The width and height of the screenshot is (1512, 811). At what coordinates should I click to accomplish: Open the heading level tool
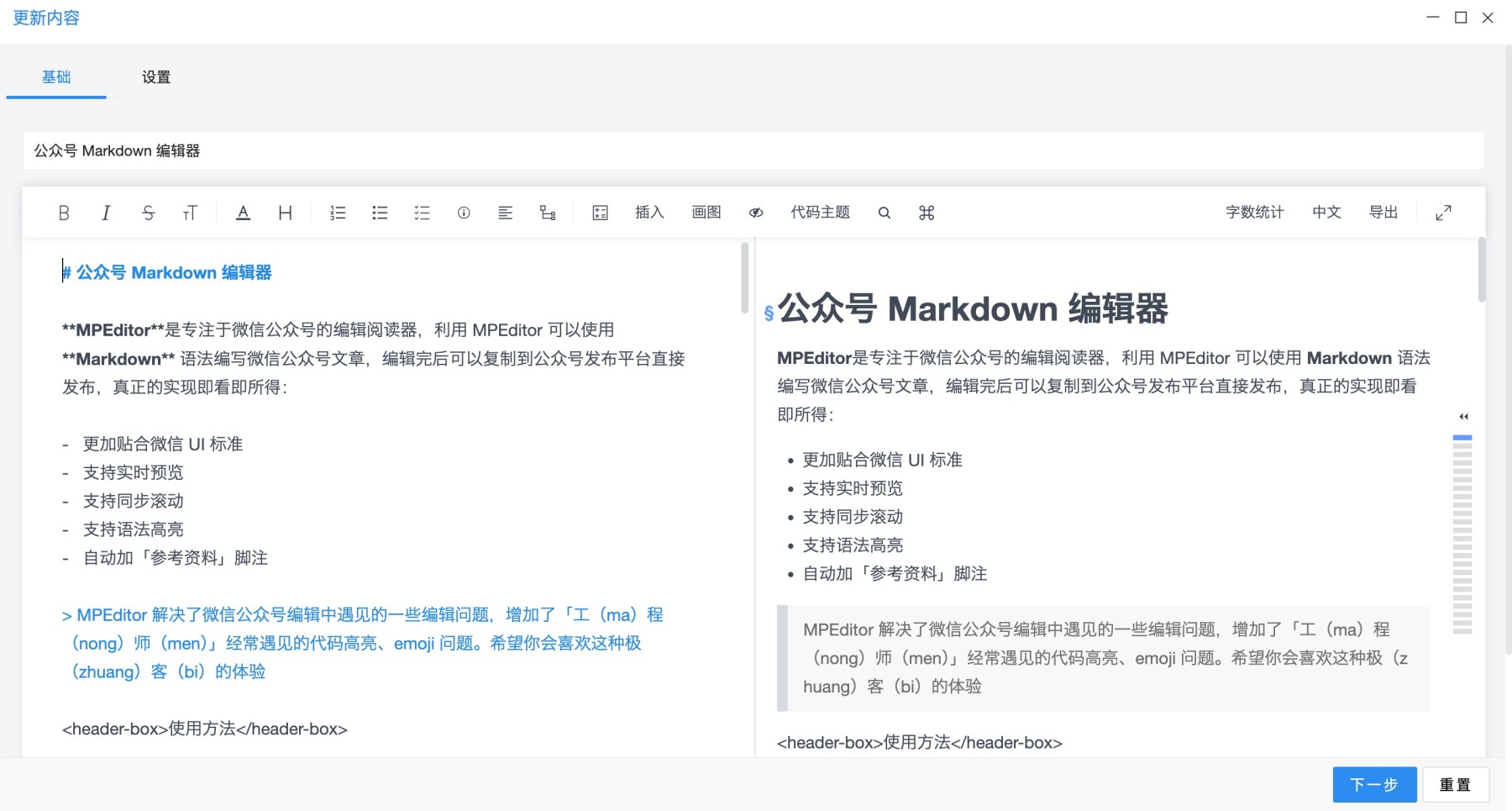coord(286,213)
